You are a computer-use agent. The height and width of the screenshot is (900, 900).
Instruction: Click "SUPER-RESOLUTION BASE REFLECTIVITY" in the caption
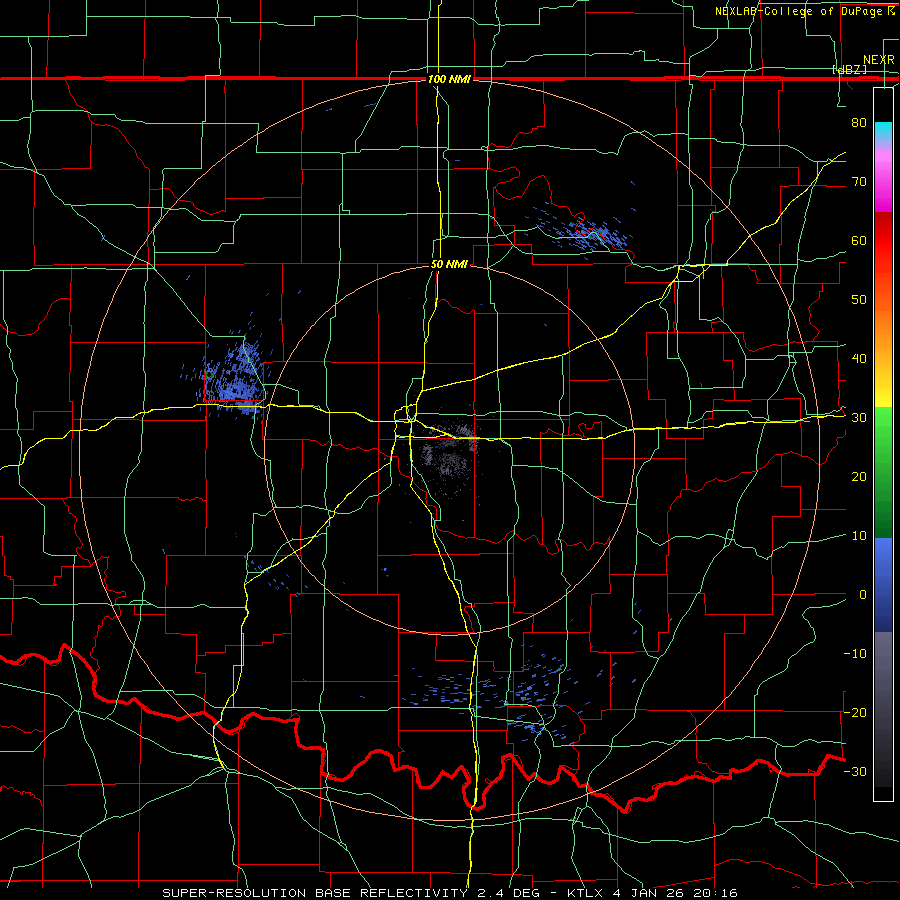[315, 893]
